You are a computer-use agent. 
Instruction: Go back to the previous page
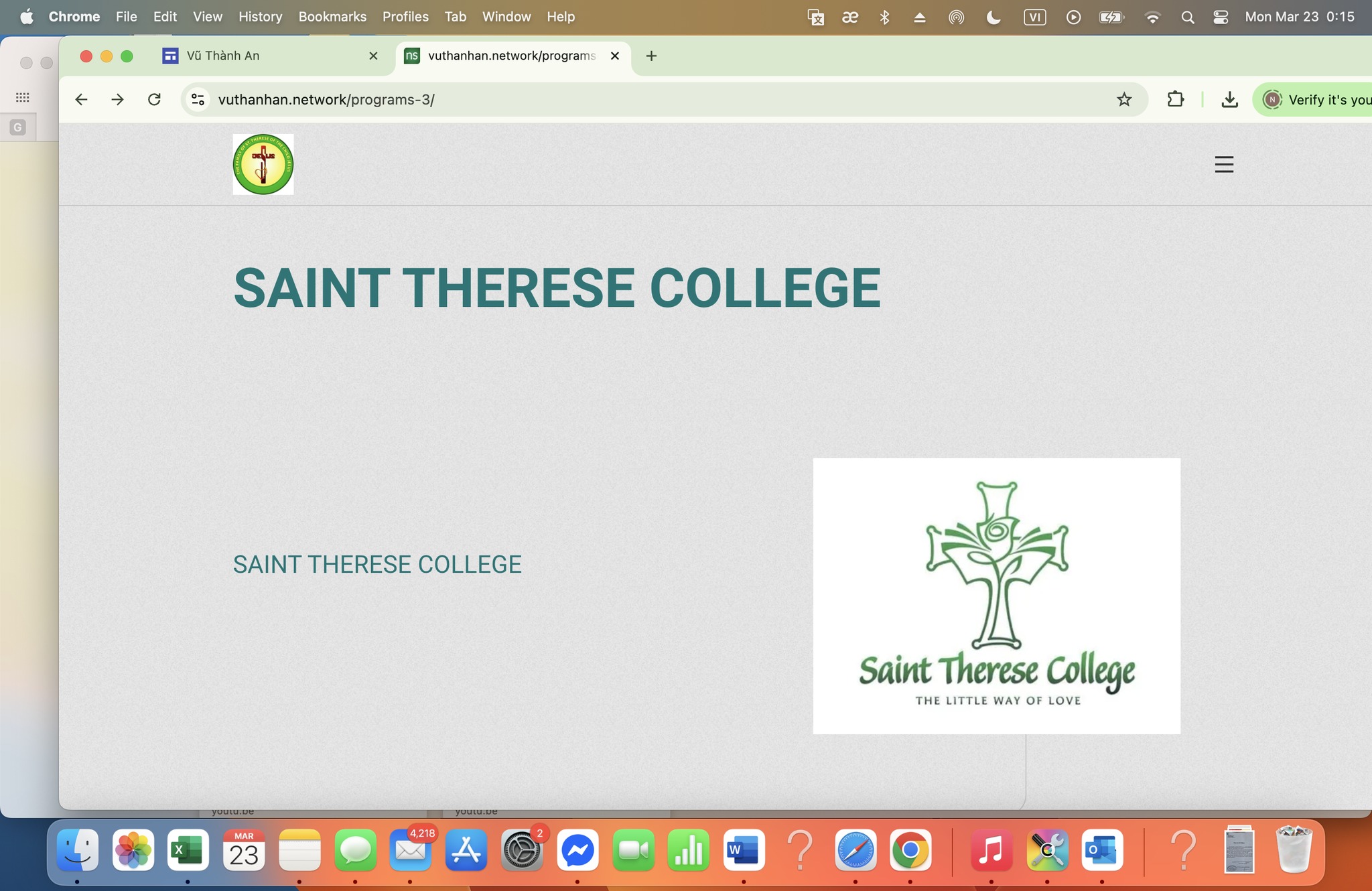81,100
